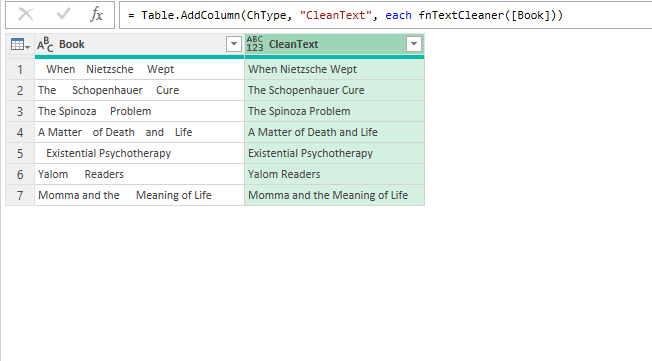Select Book cell 'Yalom Readers'
The height and width of the screenshot is (361, 652).
click(x=139, y=174)
